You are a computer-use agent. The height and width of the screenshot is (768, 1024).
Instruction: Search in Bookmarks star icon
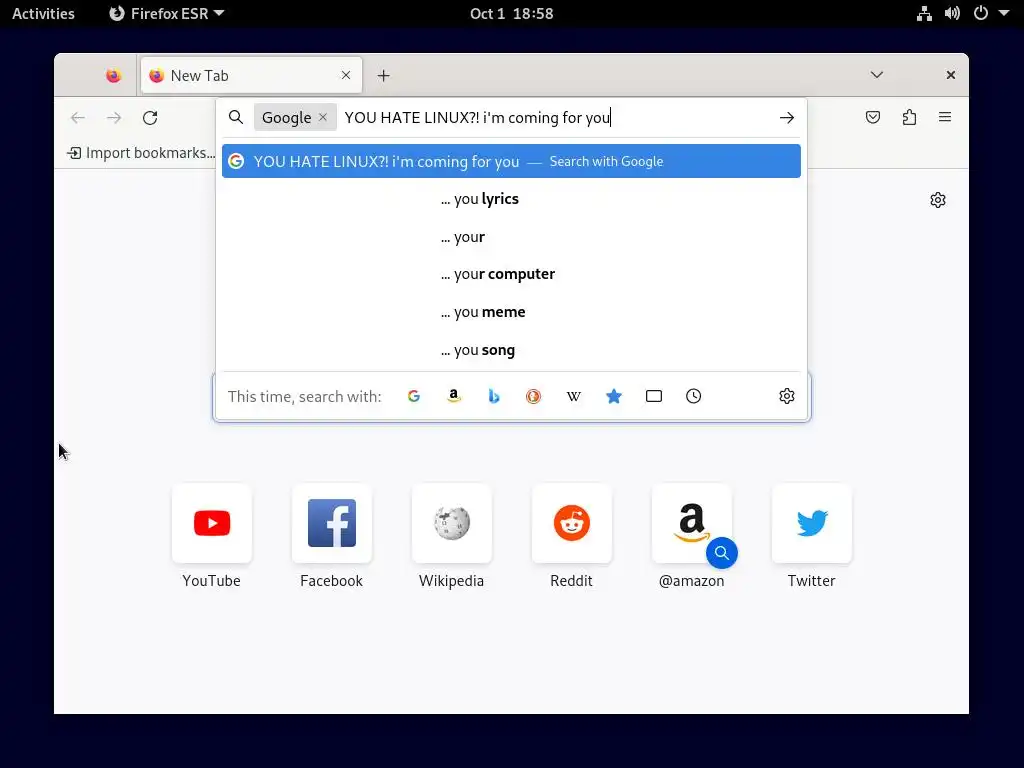[x=614, y=396]
